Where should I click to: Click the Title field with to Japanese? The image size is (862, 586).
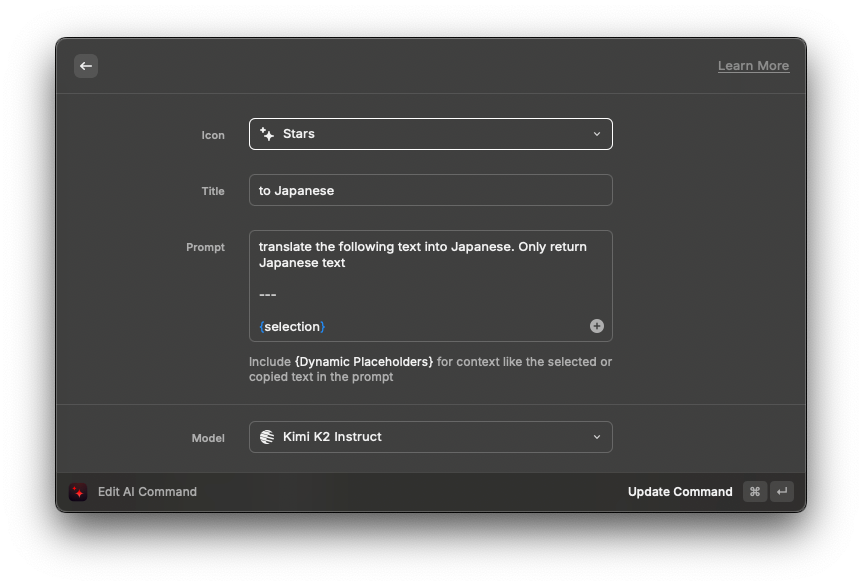click(430, 190)
